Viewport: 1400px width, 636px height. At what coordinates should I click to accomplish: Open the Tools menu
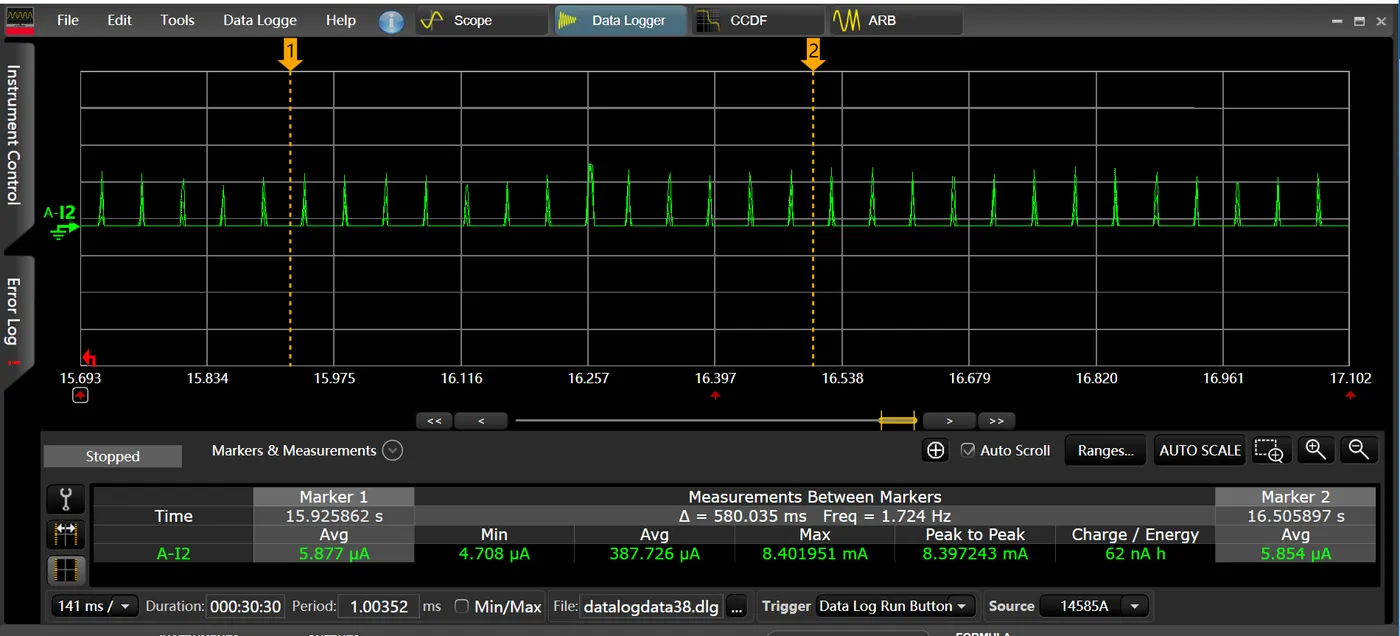[x=177, y=20]
